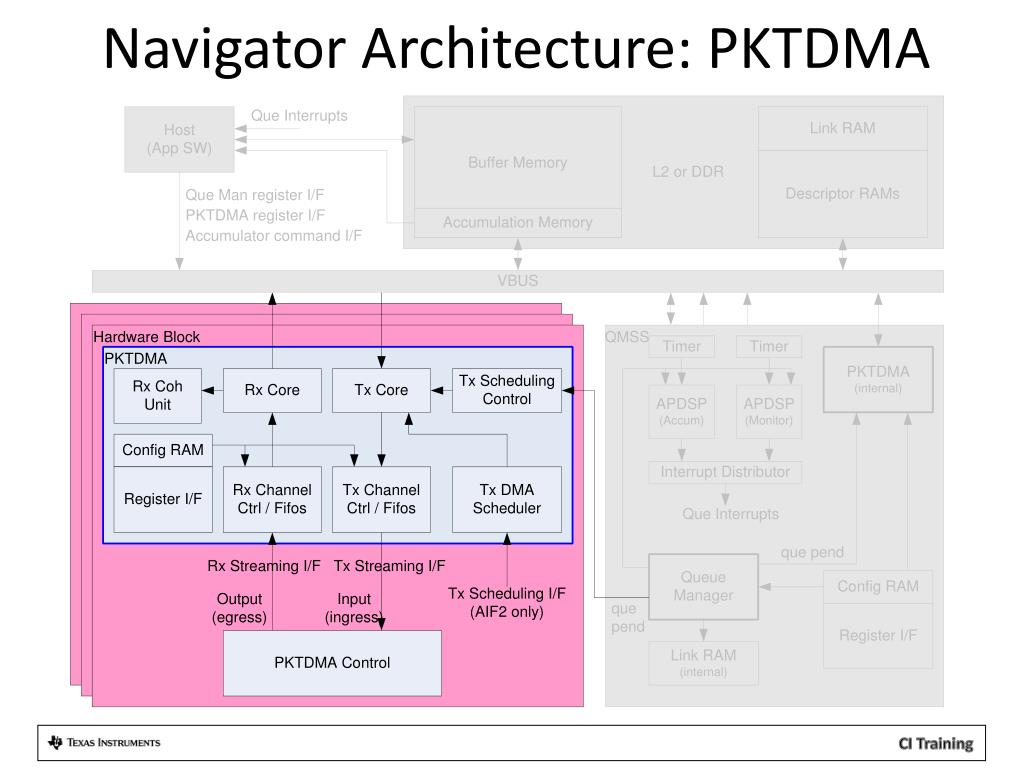Click the APDSP (Monitor) box
The height and width of the screenshot is (768, 1024).
[x=769, y=411]
